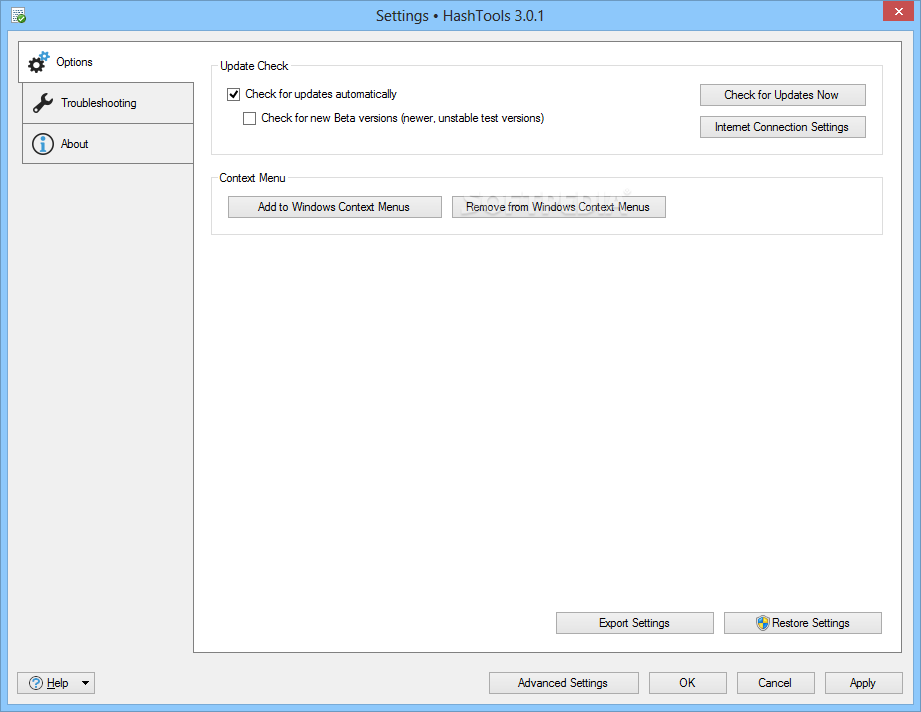Open the Options tab label

click(74, 62)
